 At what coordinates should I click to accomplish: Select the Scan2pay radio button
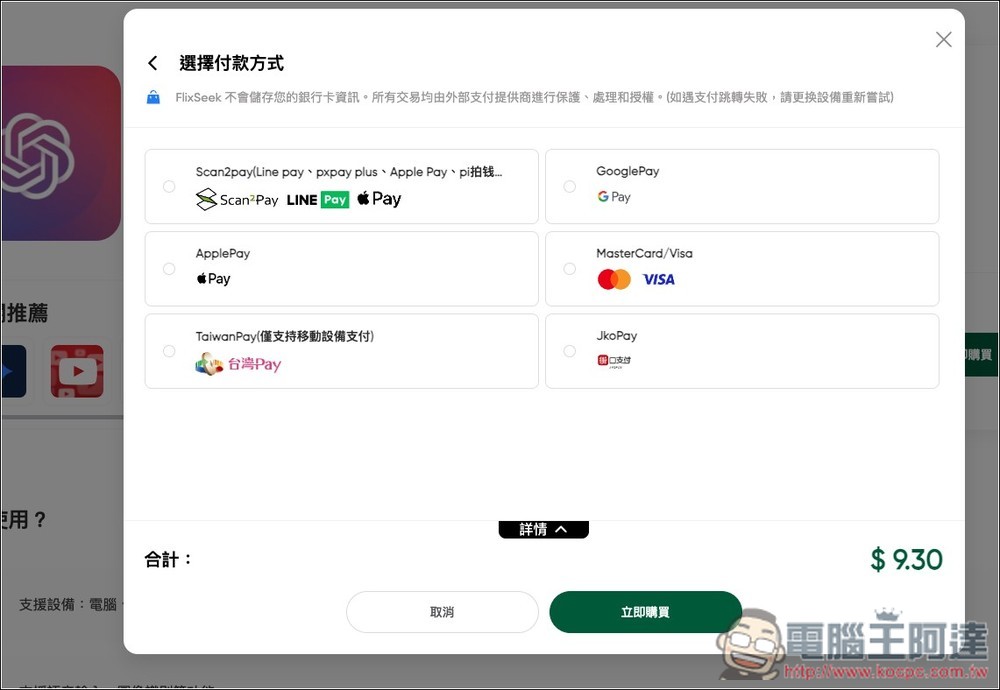(169, 186)
